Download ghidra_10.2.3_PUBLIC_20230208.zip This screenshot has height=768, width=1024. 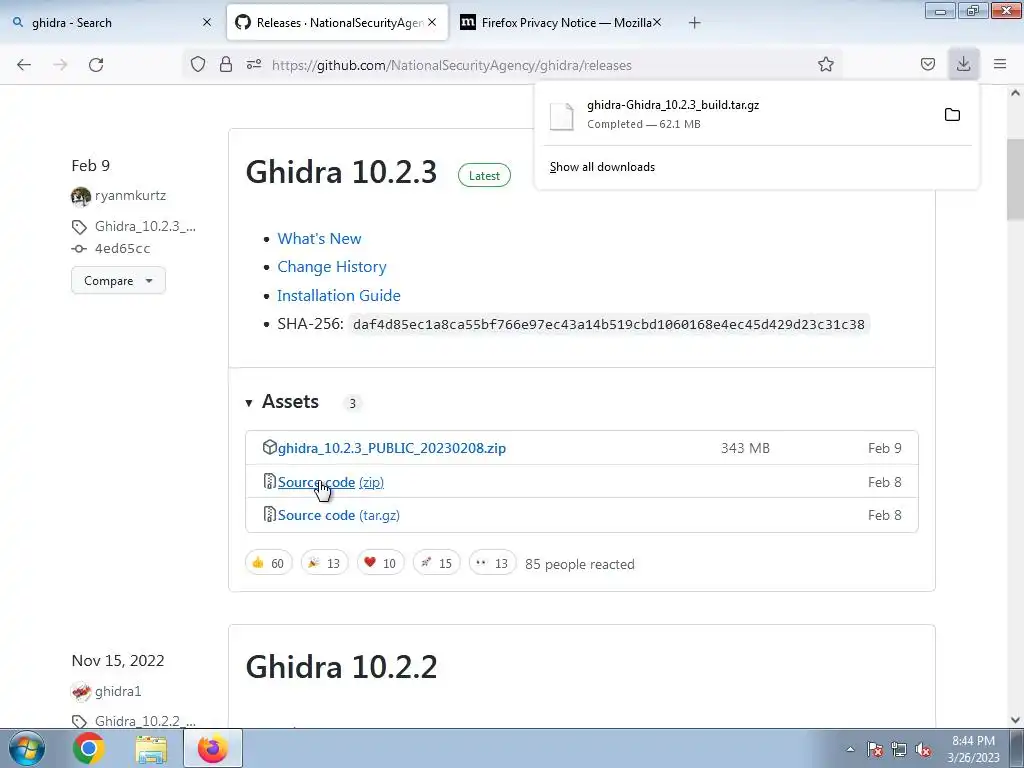coord(392,448)
